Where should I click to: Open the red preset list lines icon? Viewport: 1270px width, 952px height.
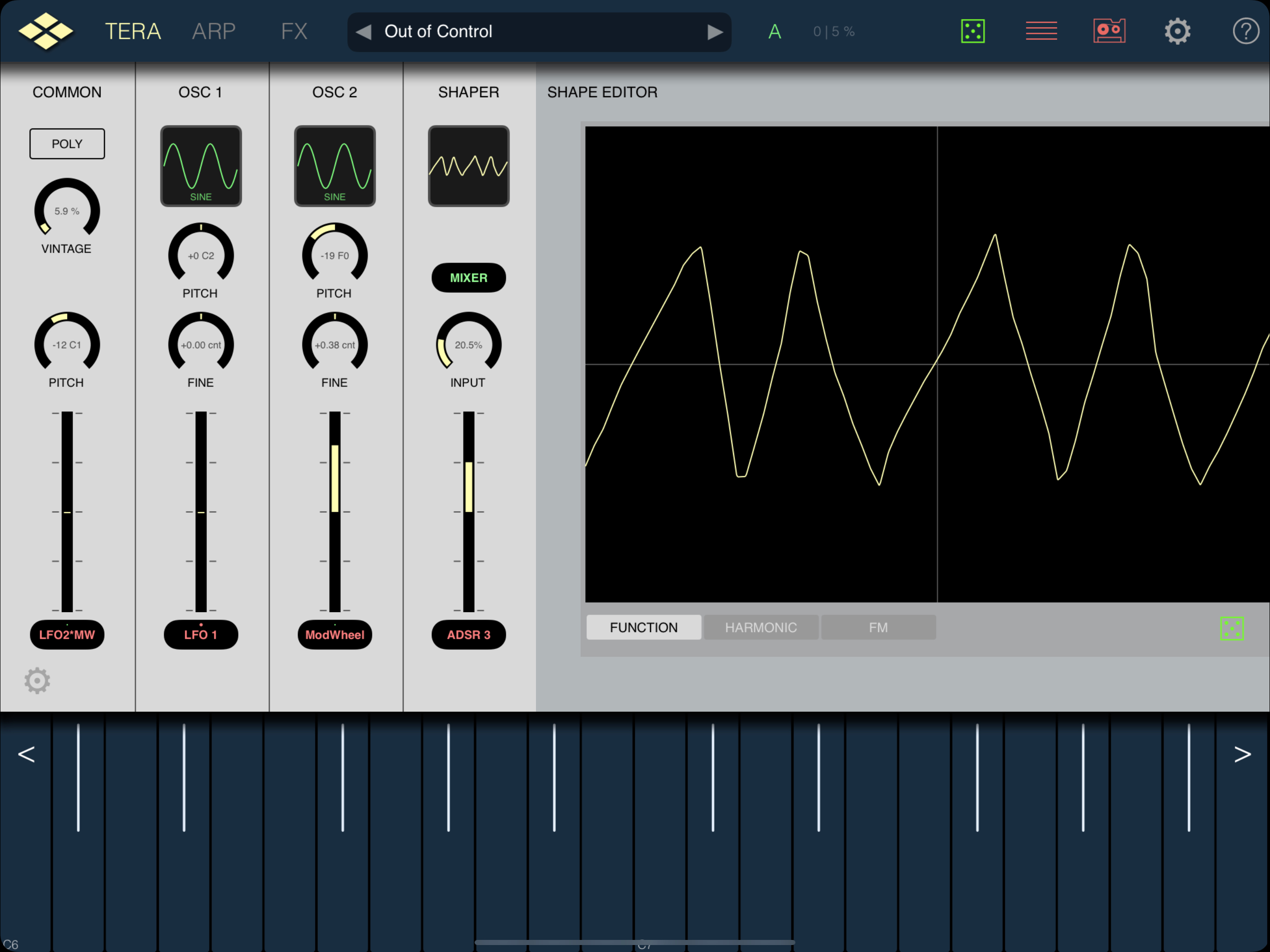point(1041,31)
